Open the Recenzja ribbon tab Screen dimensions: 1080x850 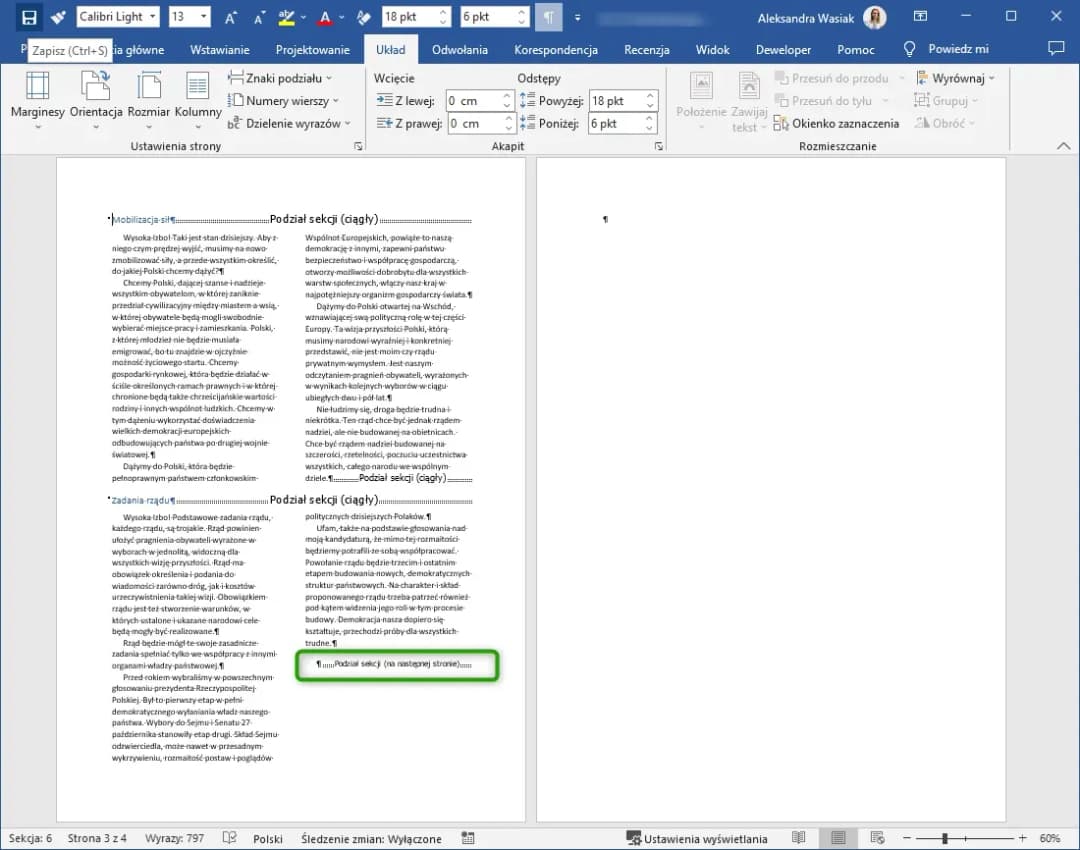[x=647, y=49]
